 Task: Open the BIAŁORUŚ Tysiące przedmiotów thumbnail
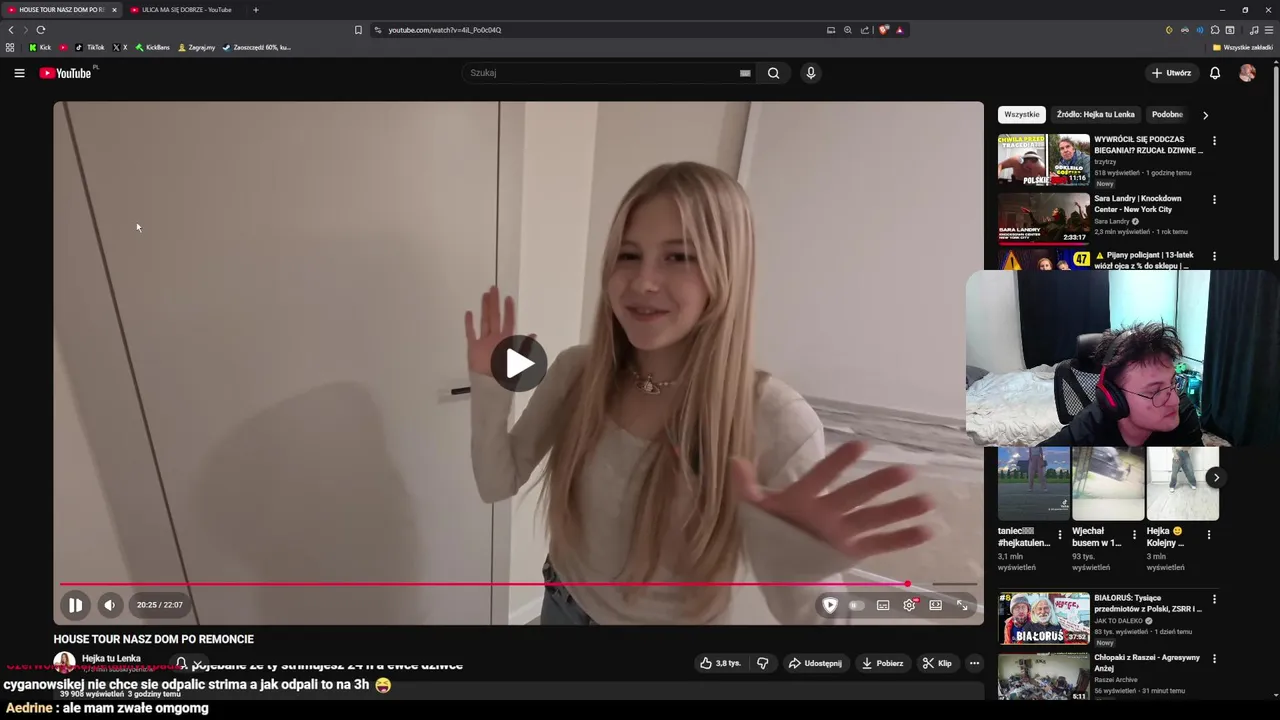(1043, 618)
